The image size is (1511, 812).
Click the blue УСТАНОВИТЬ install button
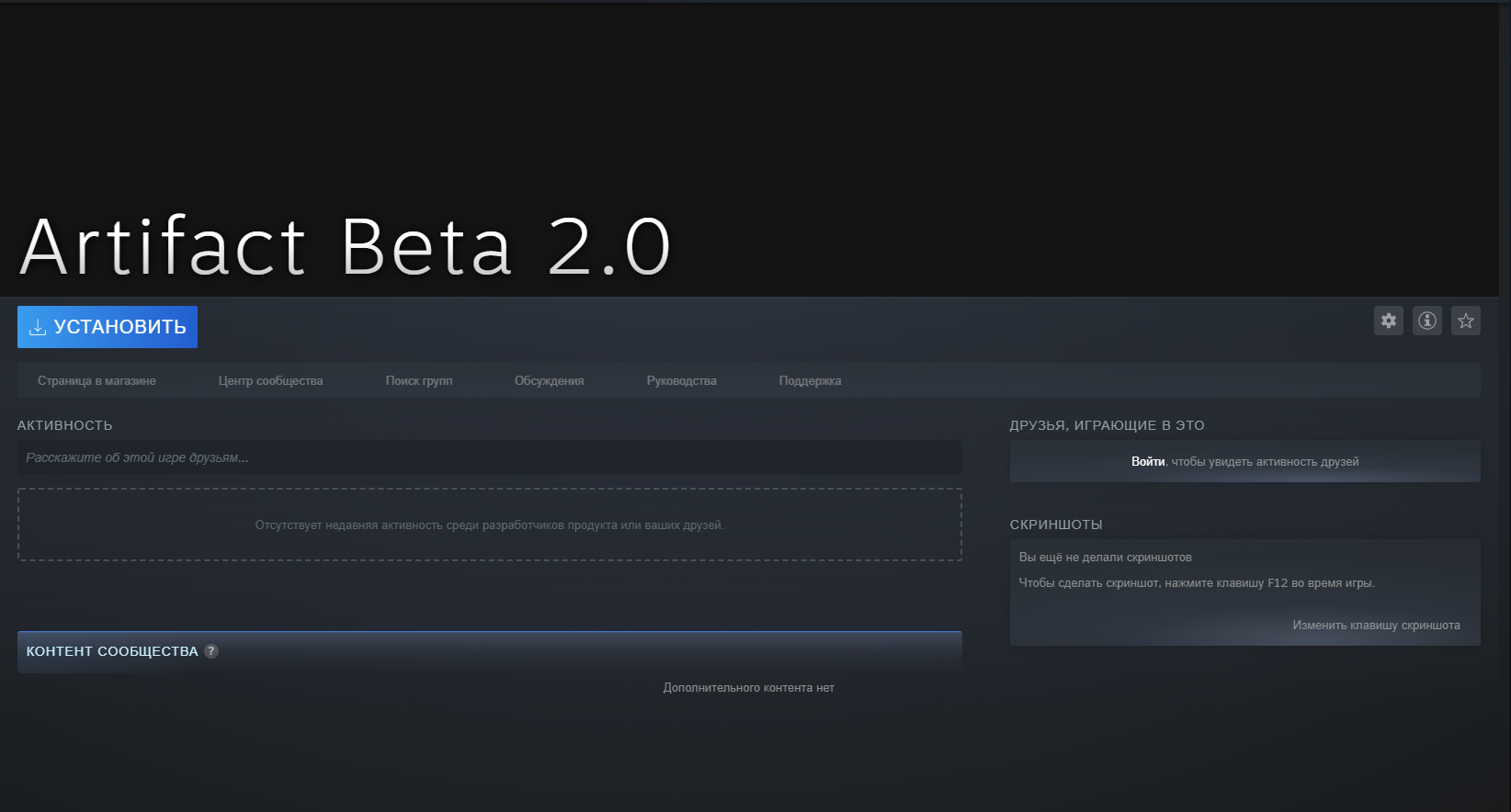point(108,327)
